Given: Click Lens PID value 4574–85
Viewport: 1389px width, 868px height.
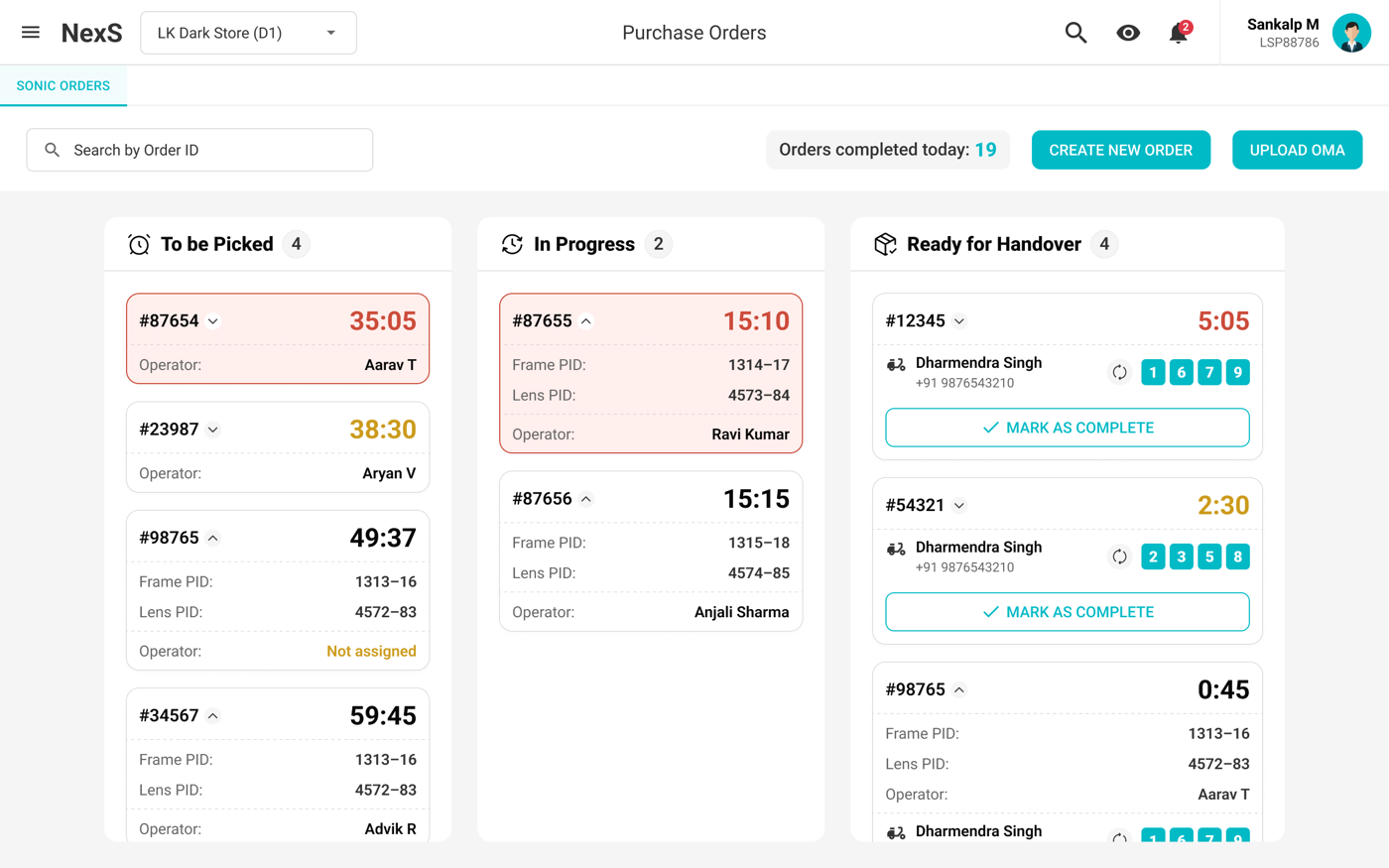Looking at the screenshot, I should click(x=759, y=573).
